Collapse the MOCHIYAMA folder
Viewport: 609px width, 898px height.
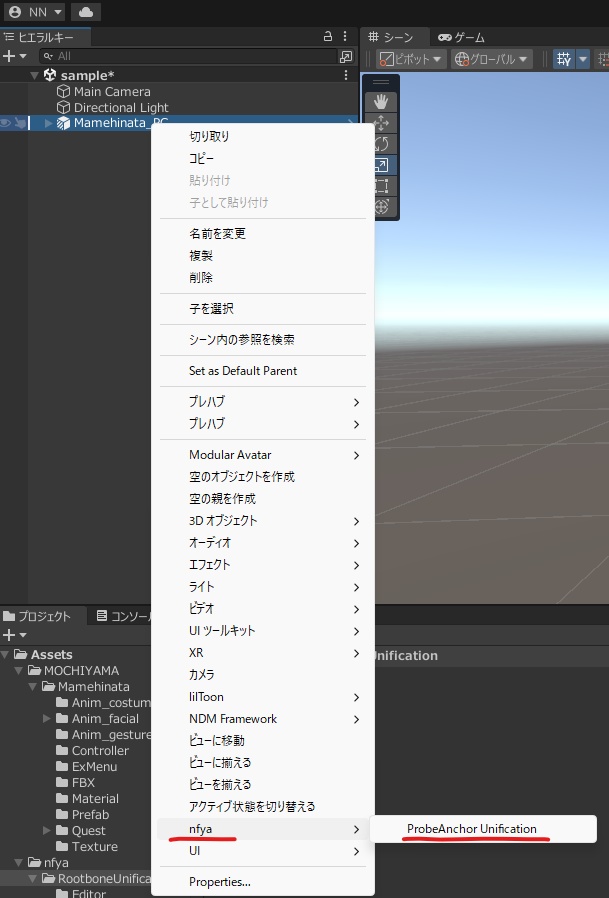click(19, 671)
